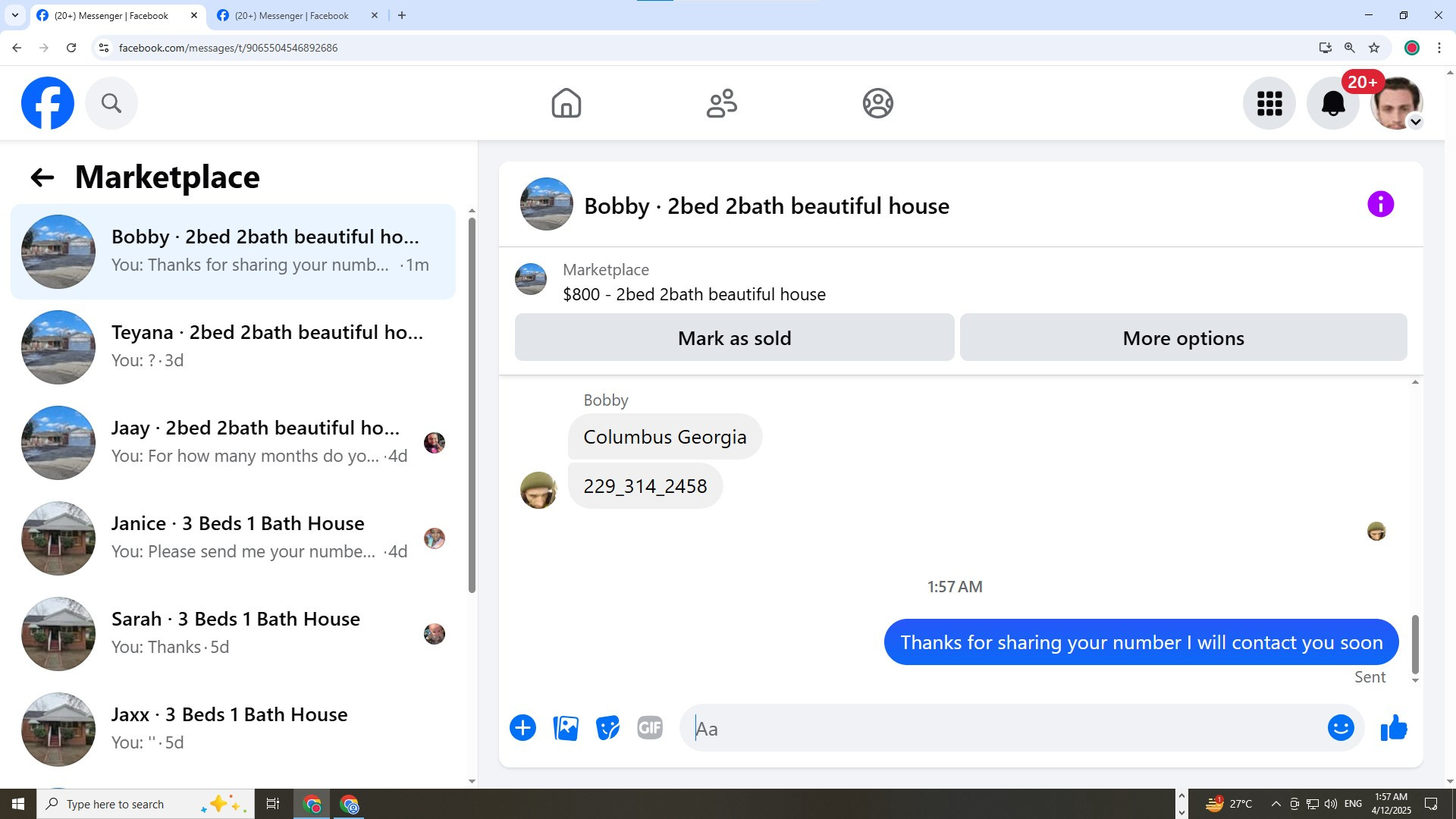The width and height of the screenshot is (1456, 819).
Task: Open Chrome's three-dot menu
Action: click(1439, 48)
